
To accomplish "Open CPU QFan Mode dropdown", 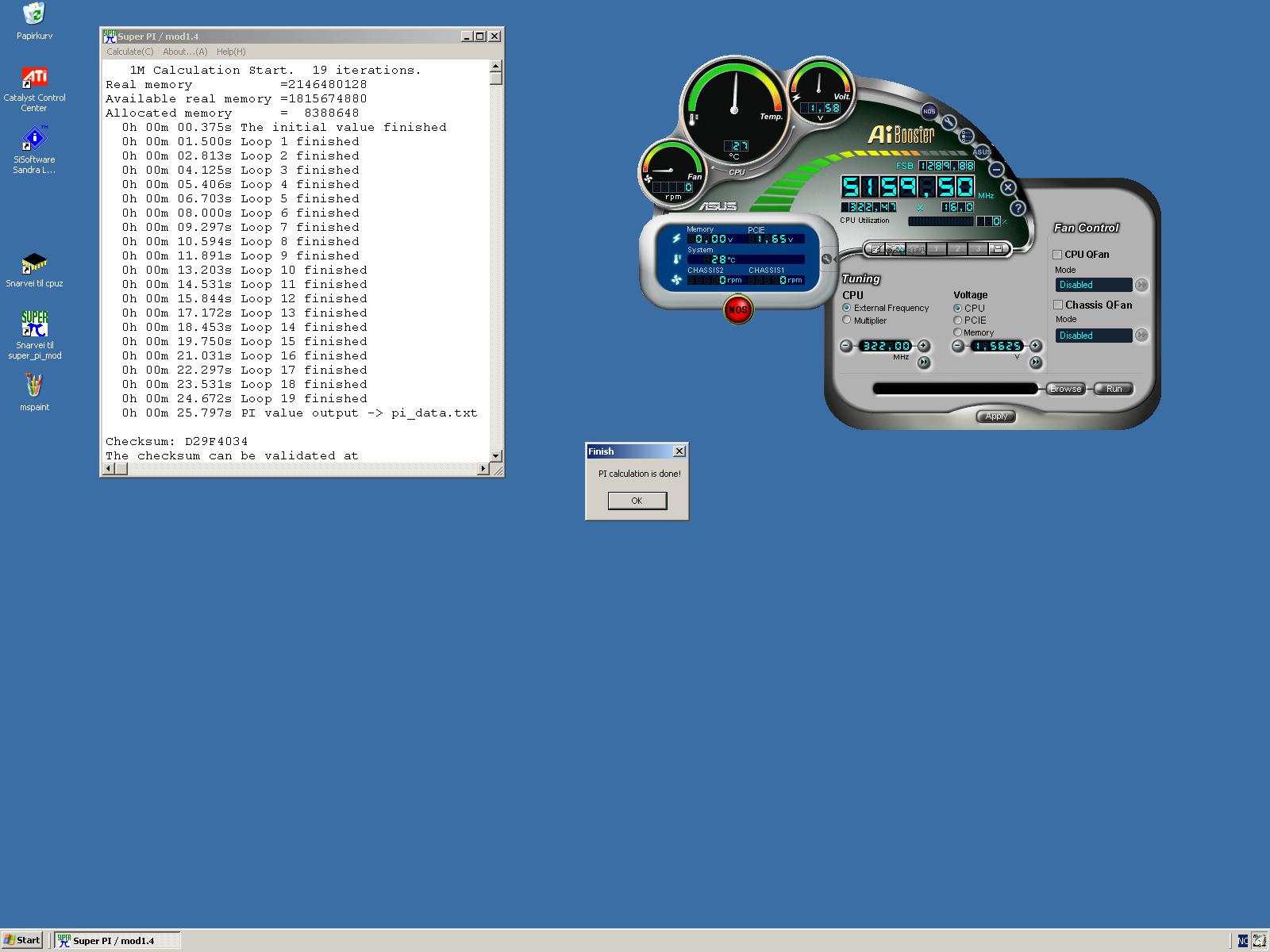I will tap(1094, 285).
